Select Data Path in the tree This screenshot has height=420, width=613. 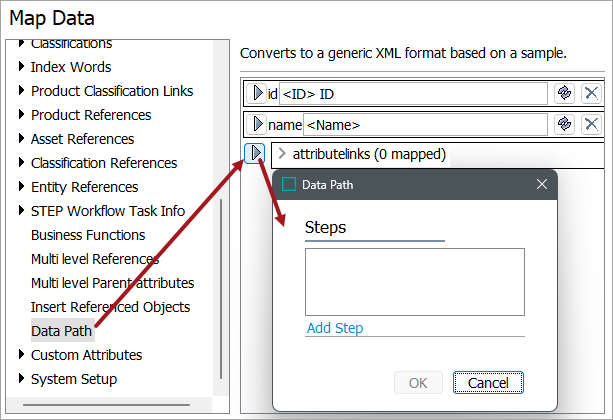click(59, 331)
